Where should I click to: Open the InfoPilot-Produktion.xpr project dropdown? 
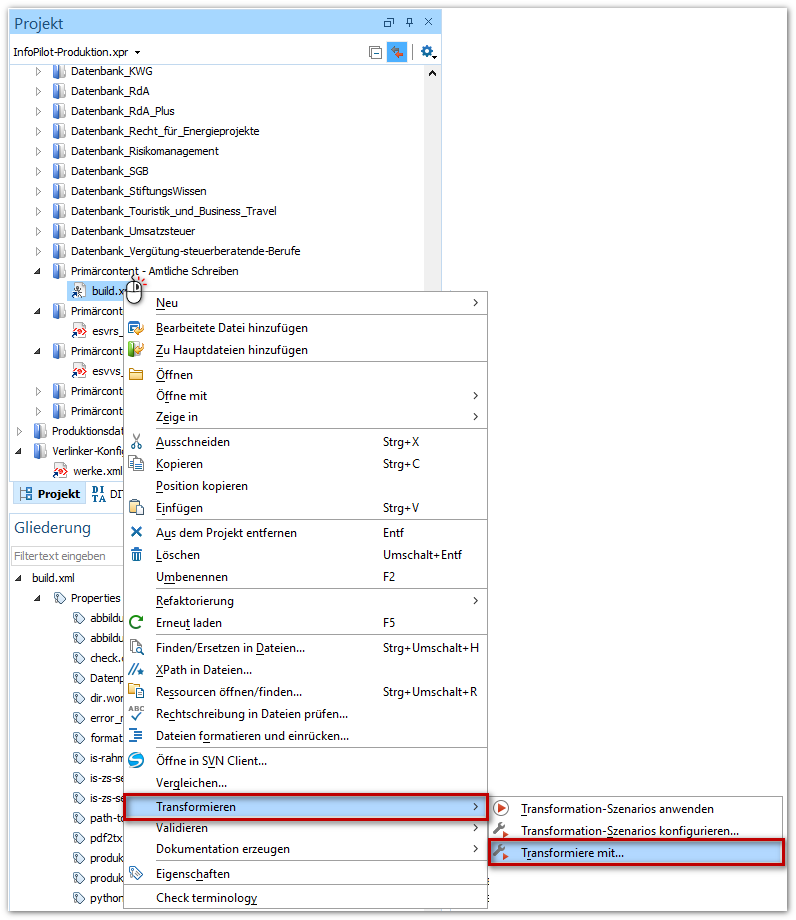137,52
